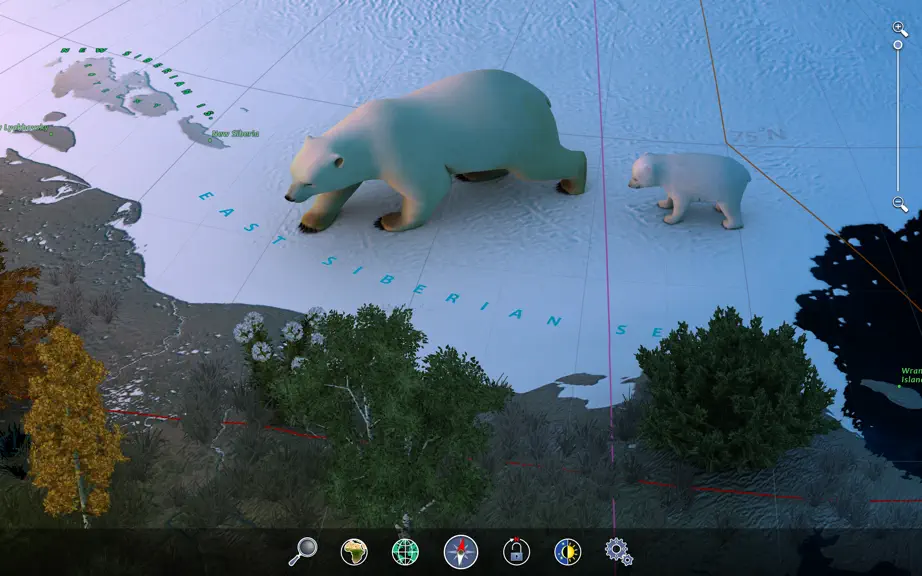This screenshot has width=922, height=576.
Task: Select the Wrangel Island place label
Action: point(911,376)
